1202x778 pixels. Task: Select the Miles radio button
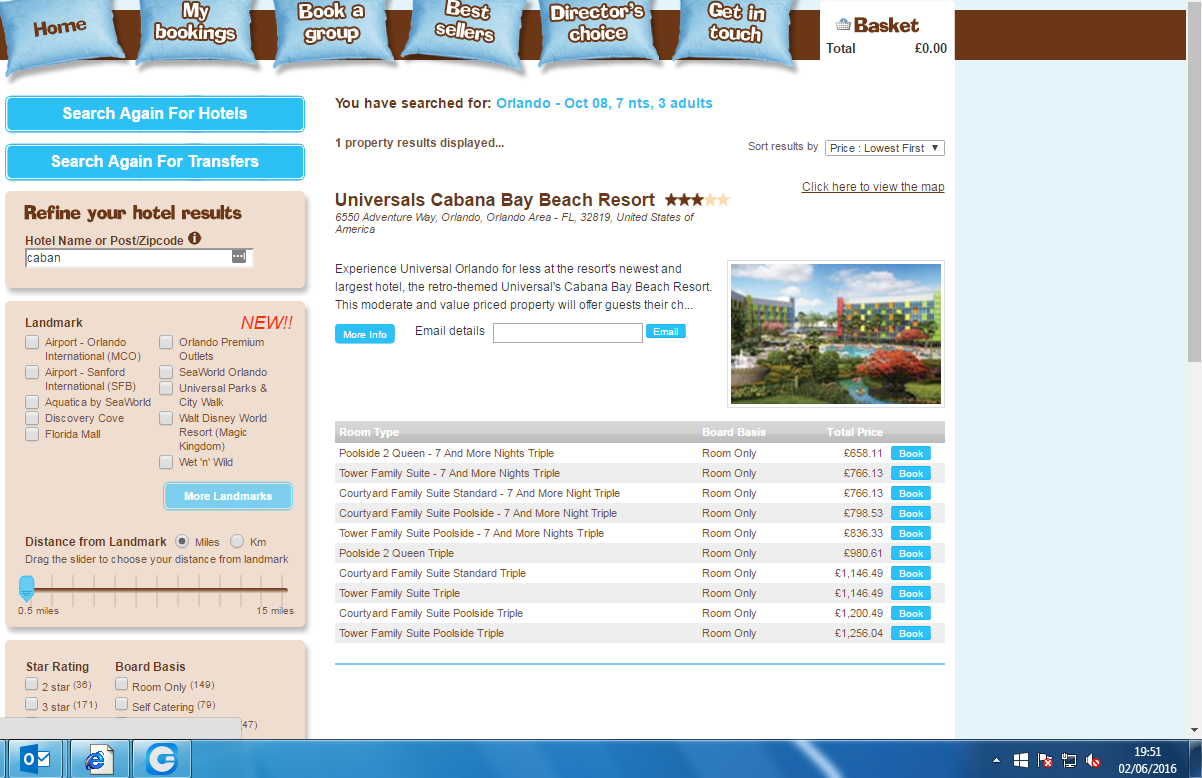(182, 541)
